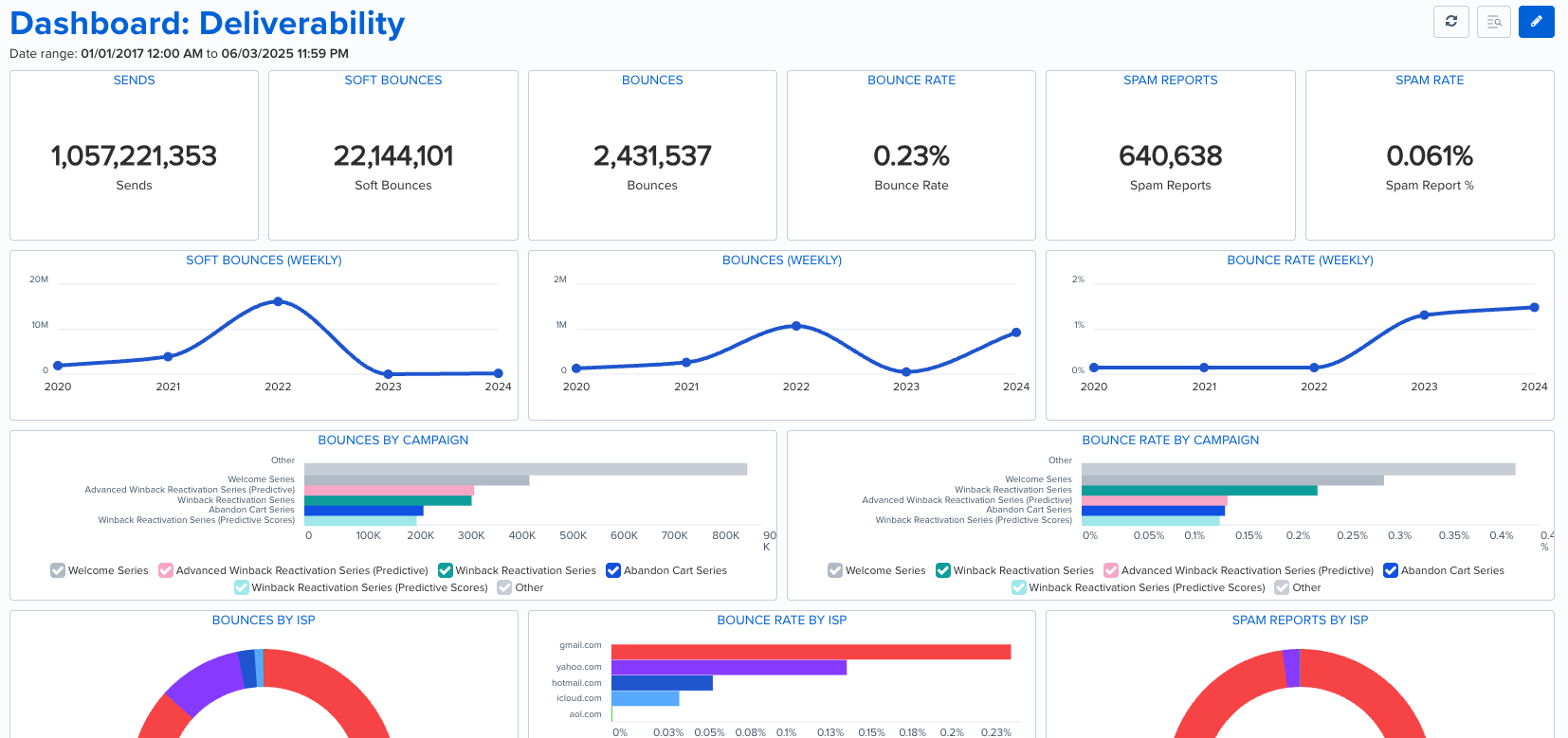Uncheck Welcome Series in Bounces by Campaign legend

click(x=58, y=570)
